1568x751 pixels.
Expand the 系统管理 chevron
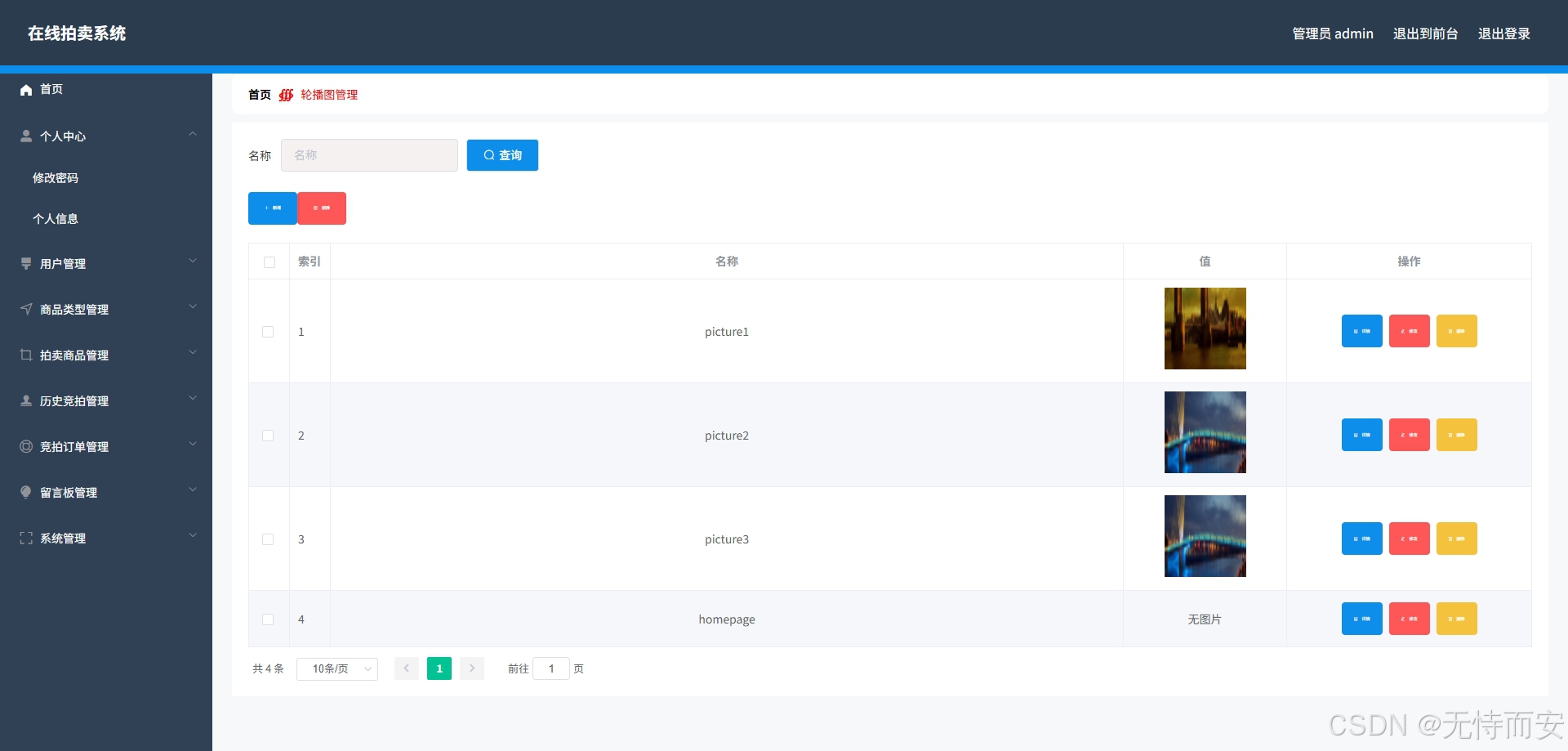click(193, 536)
